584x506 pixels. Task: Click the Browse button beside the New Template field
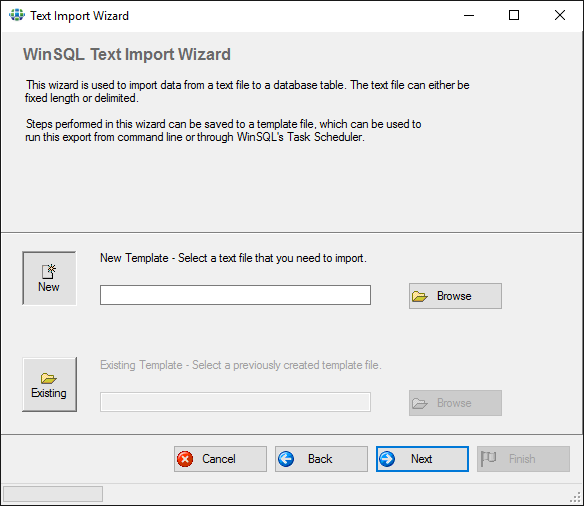pos(455,296)
